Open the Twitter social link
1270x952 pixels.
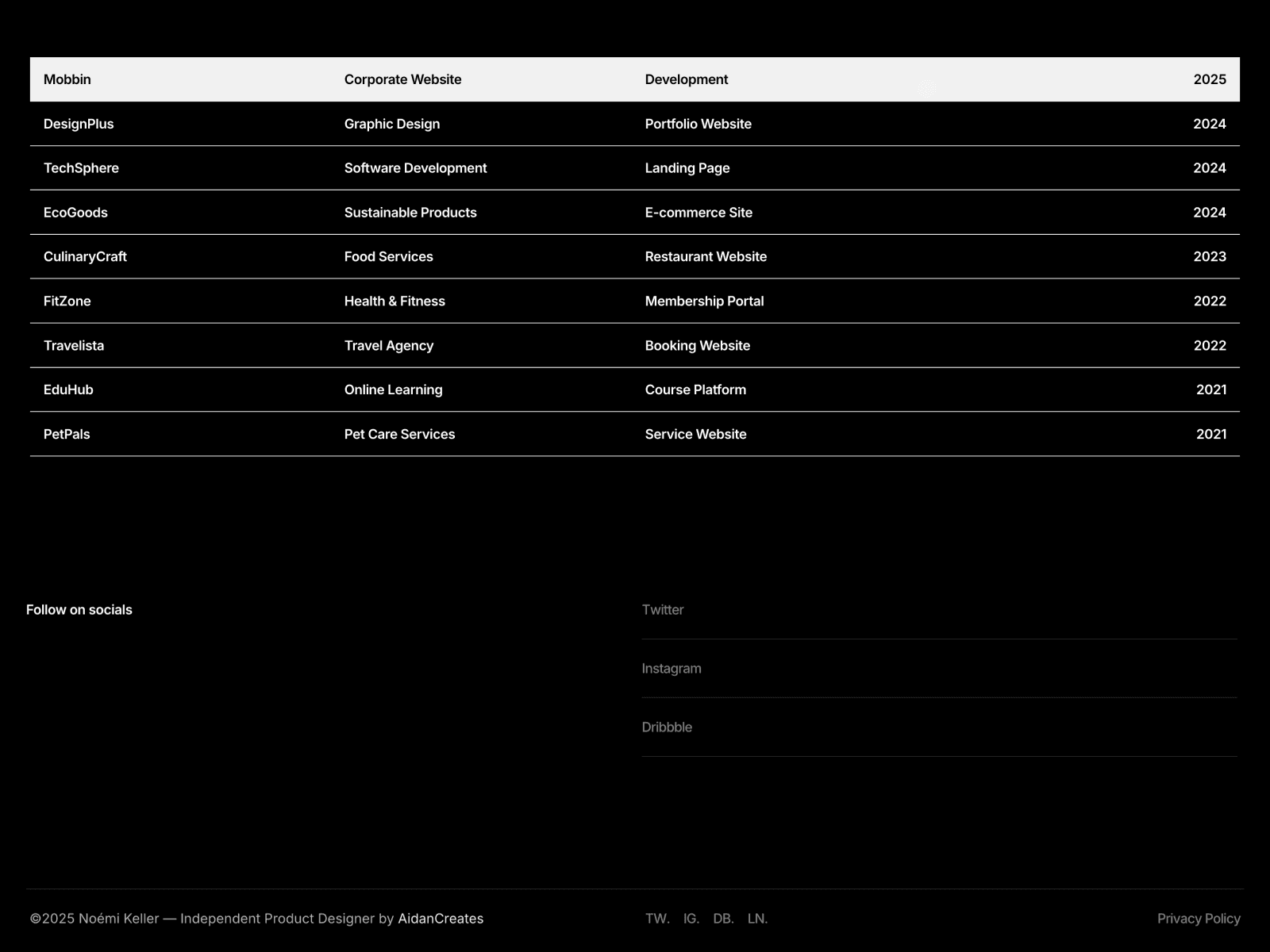(x=663, y=610)
